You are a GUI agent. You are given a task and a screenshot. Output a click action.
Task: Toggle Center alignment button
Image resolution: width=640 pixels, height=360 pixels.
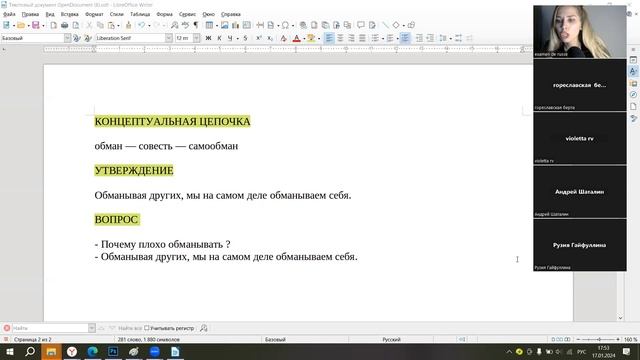[340, 38]
